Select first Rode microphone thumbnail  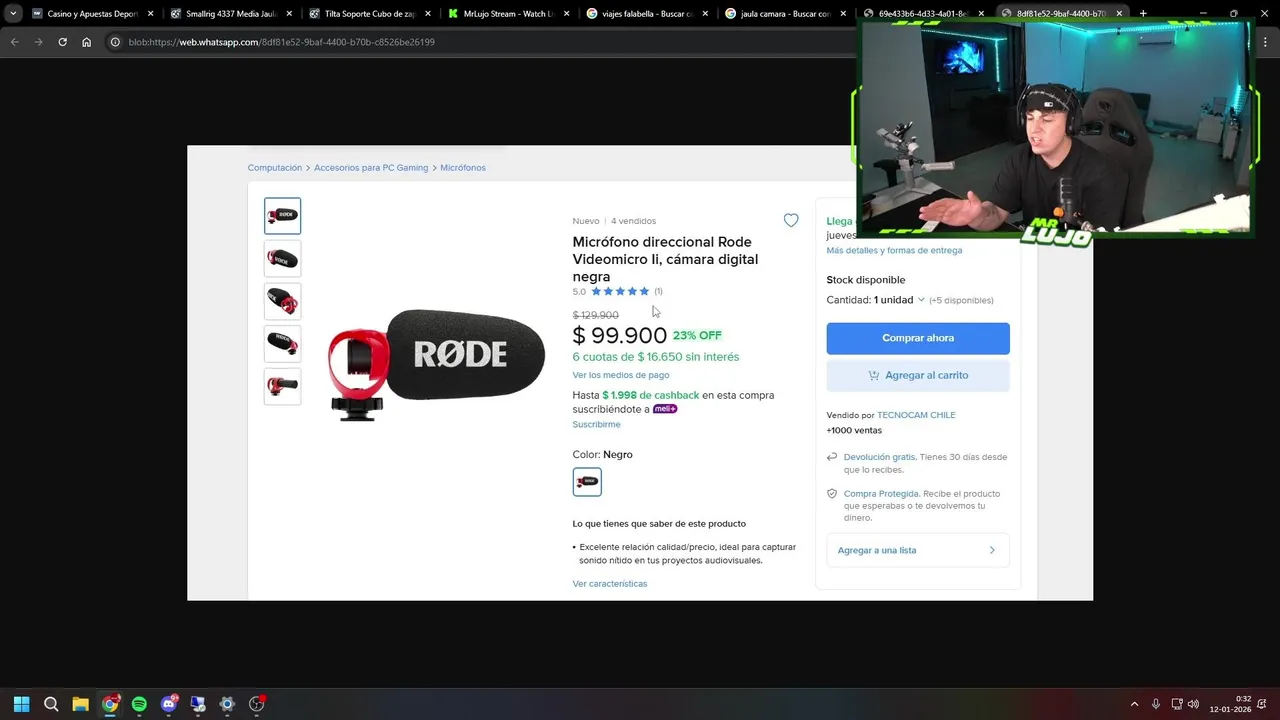(282, 216)
